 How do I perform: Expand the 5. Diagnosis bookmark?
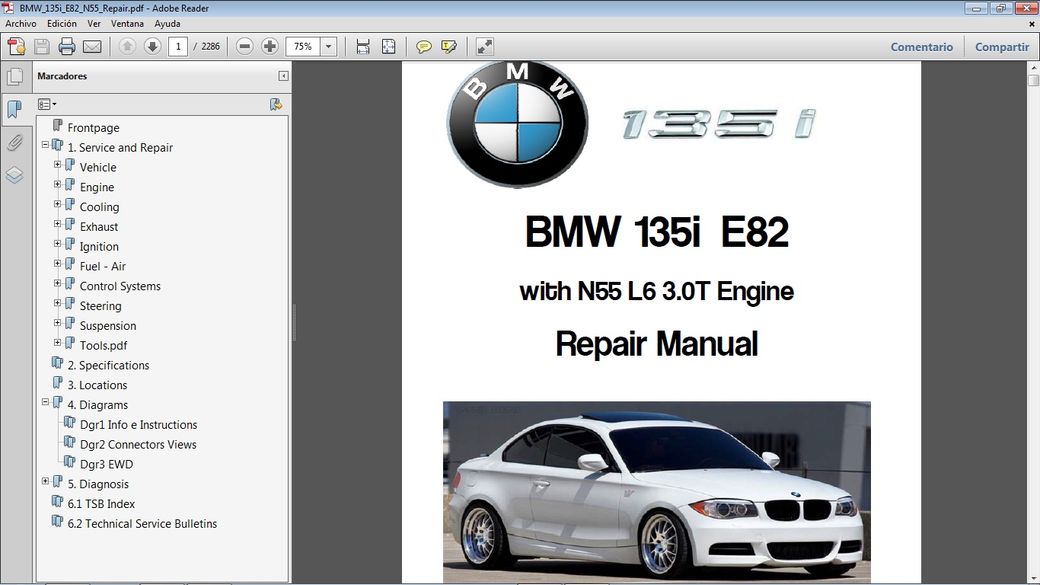(x=45, y=482)
